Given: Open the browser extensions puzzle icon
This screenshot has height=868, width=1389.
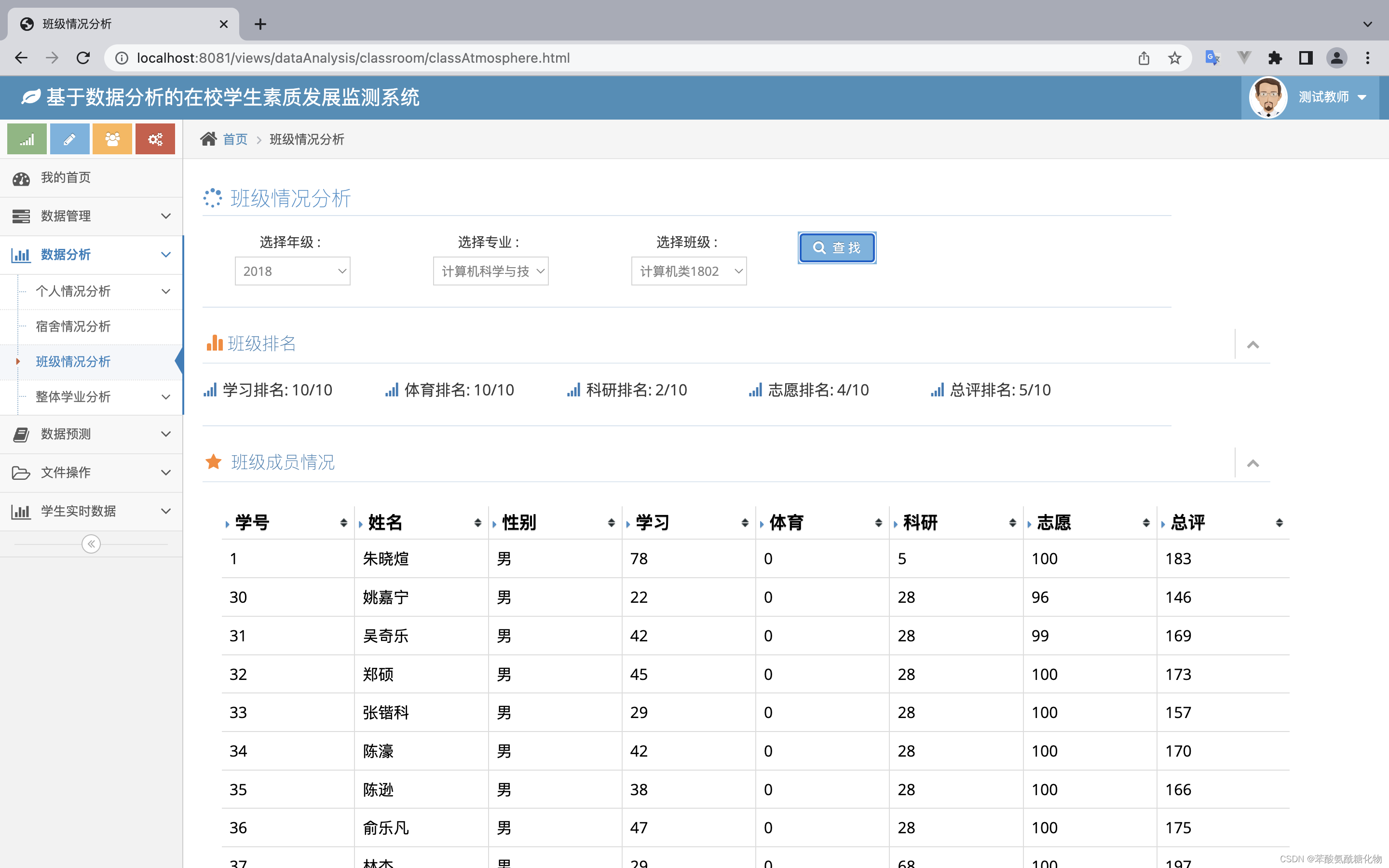Looking at the screenshot, I should (1275, 58).
